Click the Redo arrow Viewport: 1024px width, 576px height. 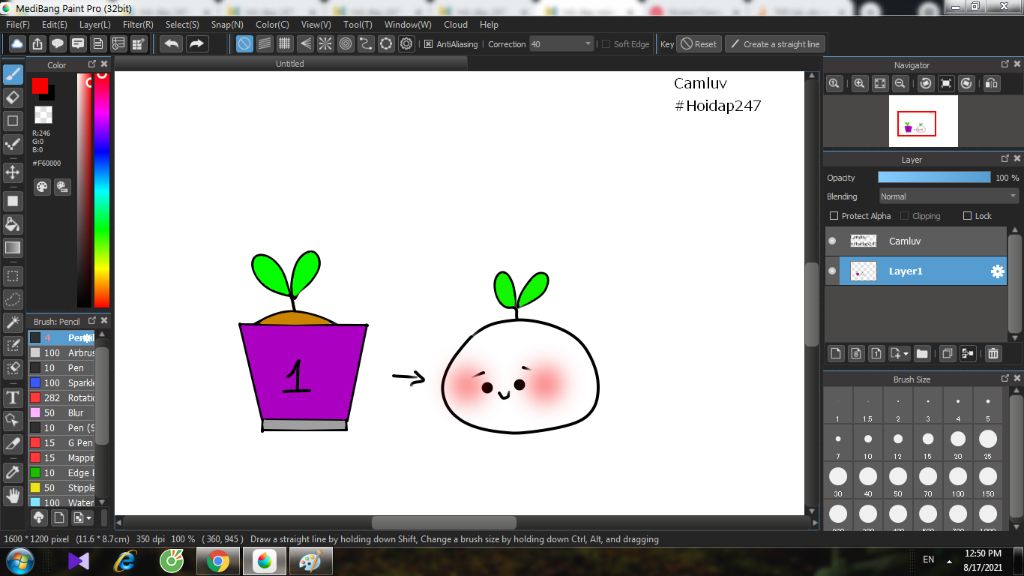[x=196, y=44]
